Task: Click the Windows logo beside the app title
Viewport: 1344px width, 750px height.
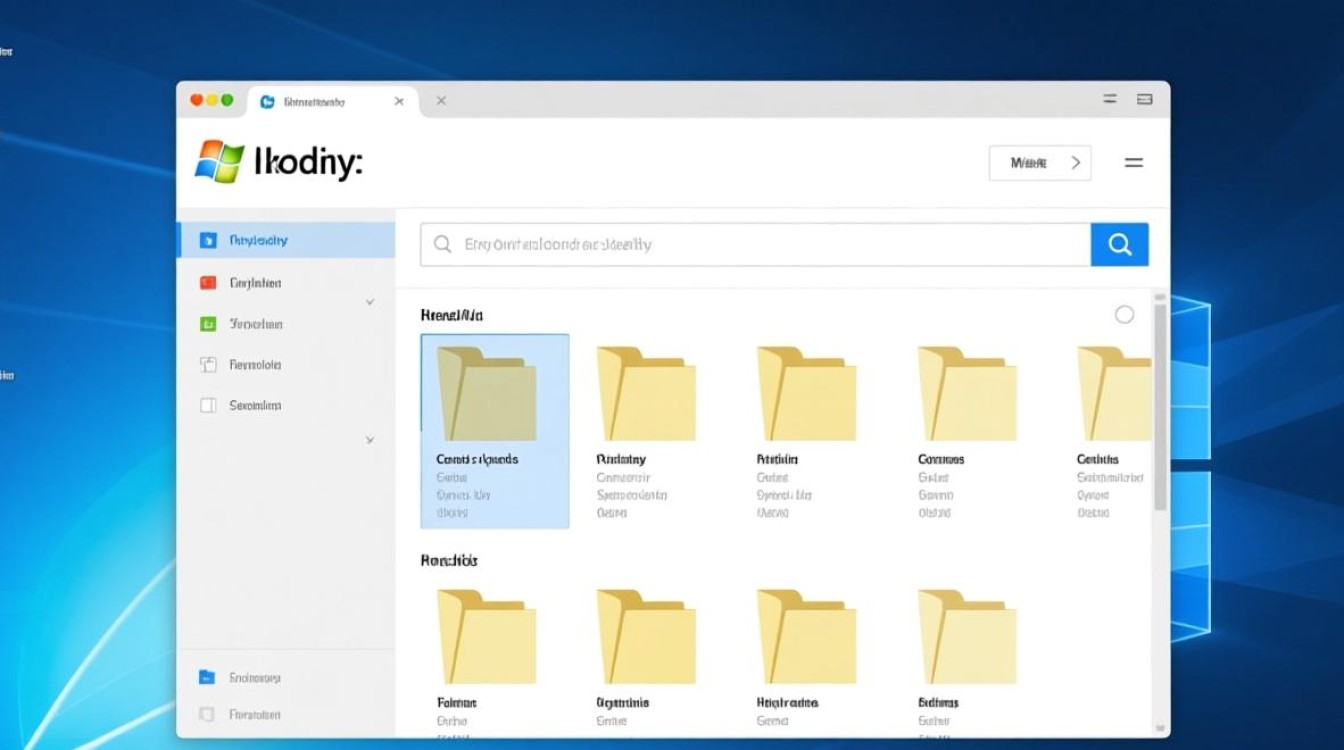Action: (x=219, y=160)
